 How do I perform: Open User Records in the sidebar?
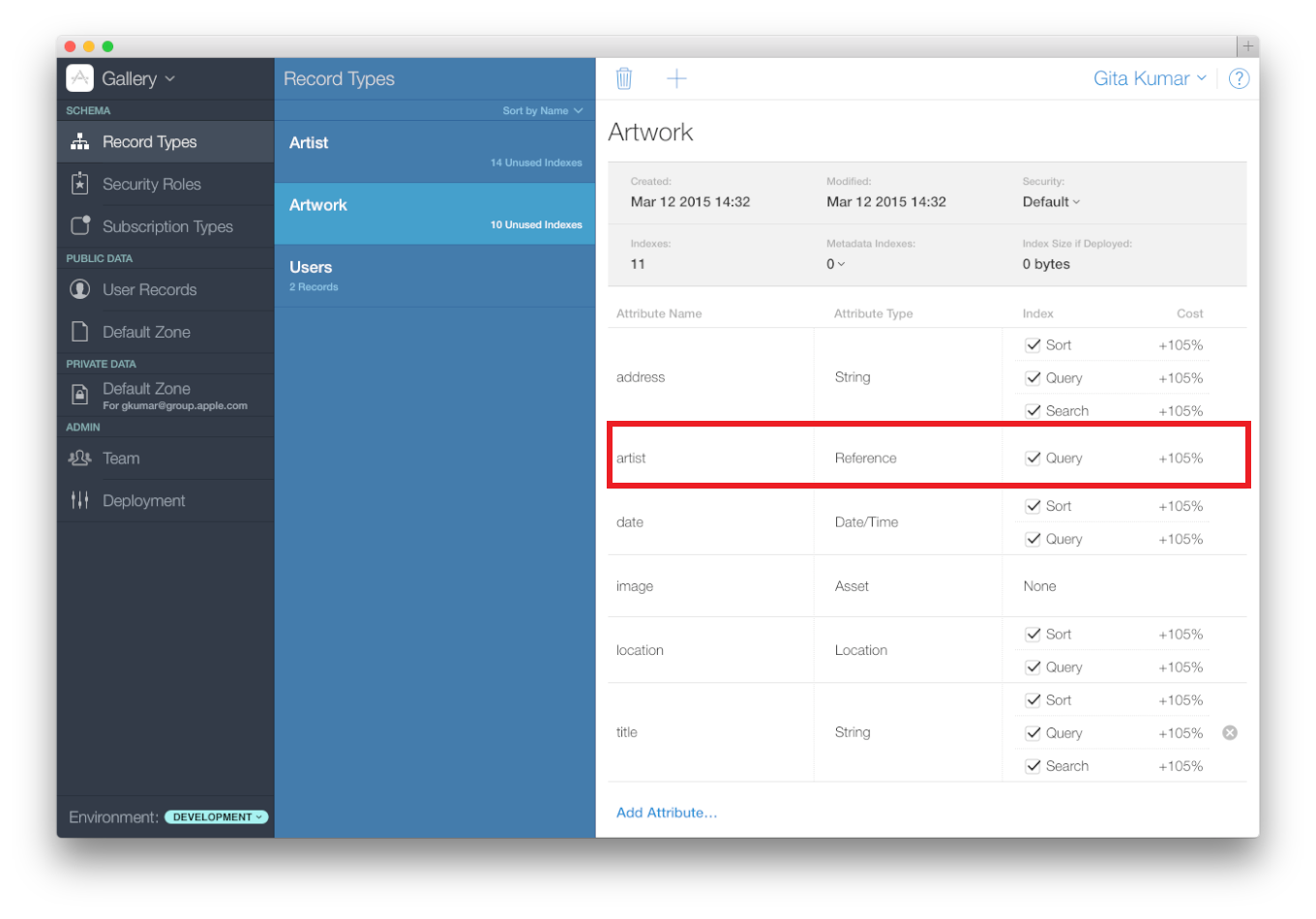coord(149,289)
